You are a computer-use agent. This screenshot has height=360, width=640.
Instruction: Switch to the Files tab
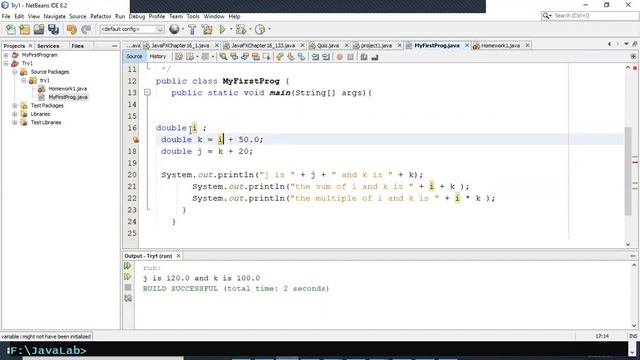[x=78, y=46]
